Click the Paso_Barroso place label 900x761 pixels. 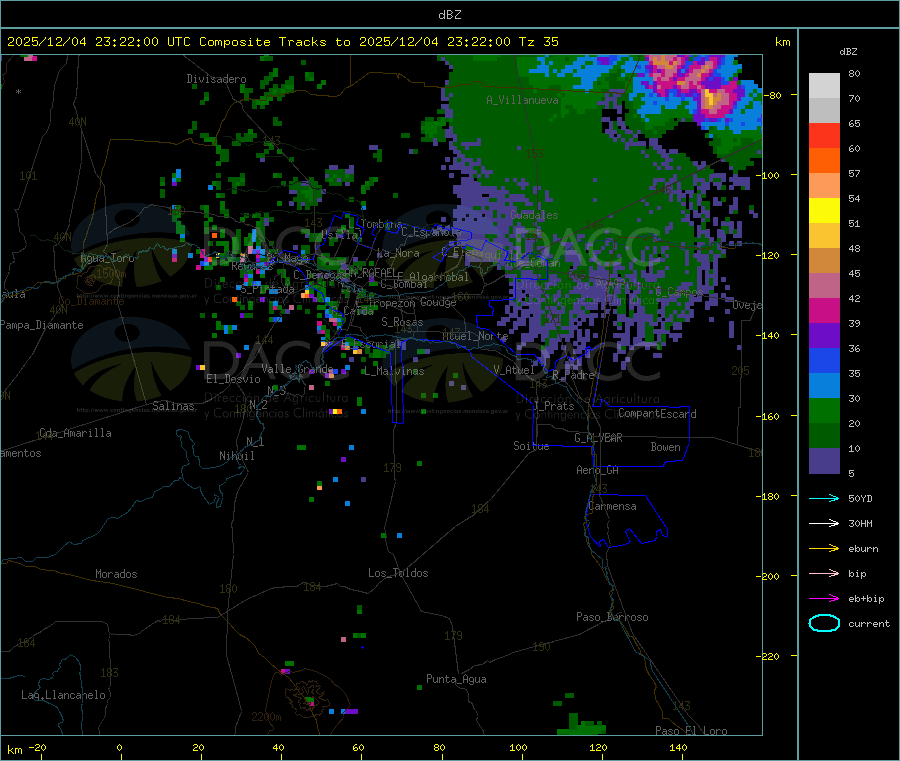(x=612, y=617)
